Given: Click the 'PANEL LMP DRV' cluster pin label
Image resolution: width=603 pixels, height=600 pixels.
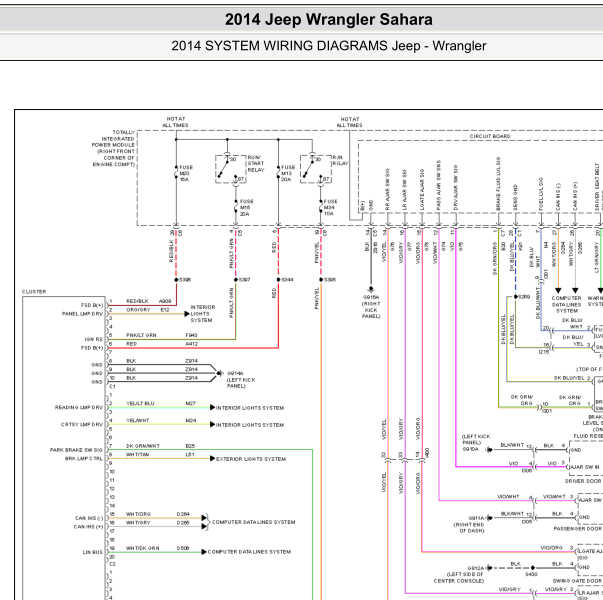Looking at the screenshot, I should 82,314.
